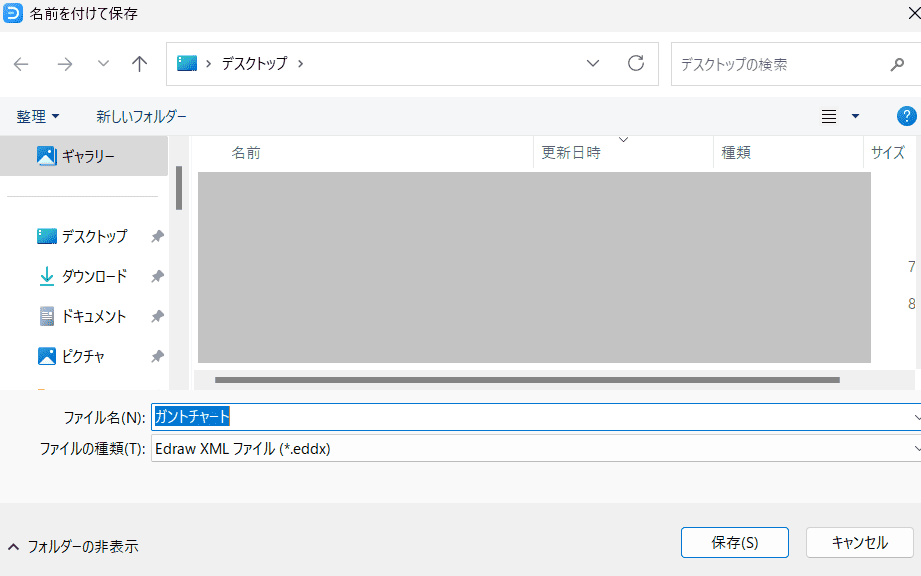This screenshot has width=921, height=576.
Task: Refresh the current folder view
Action: (x=636, y=64)
